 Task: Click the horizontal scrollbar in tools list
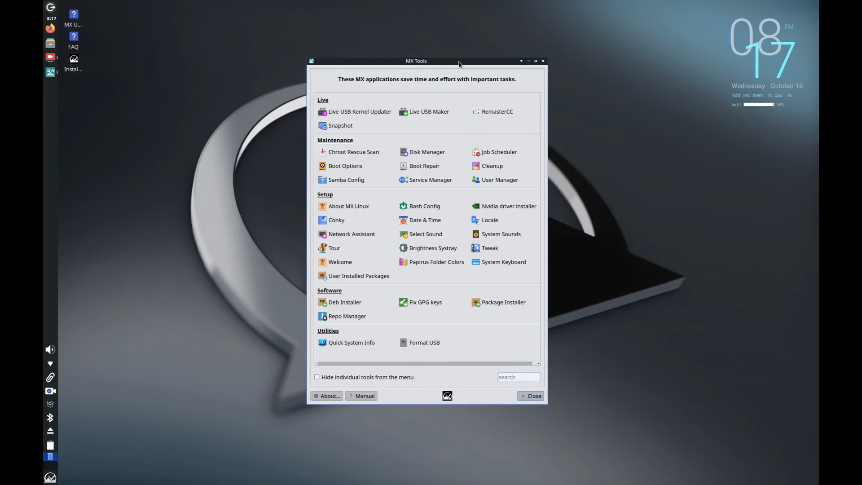coord(424,363)
